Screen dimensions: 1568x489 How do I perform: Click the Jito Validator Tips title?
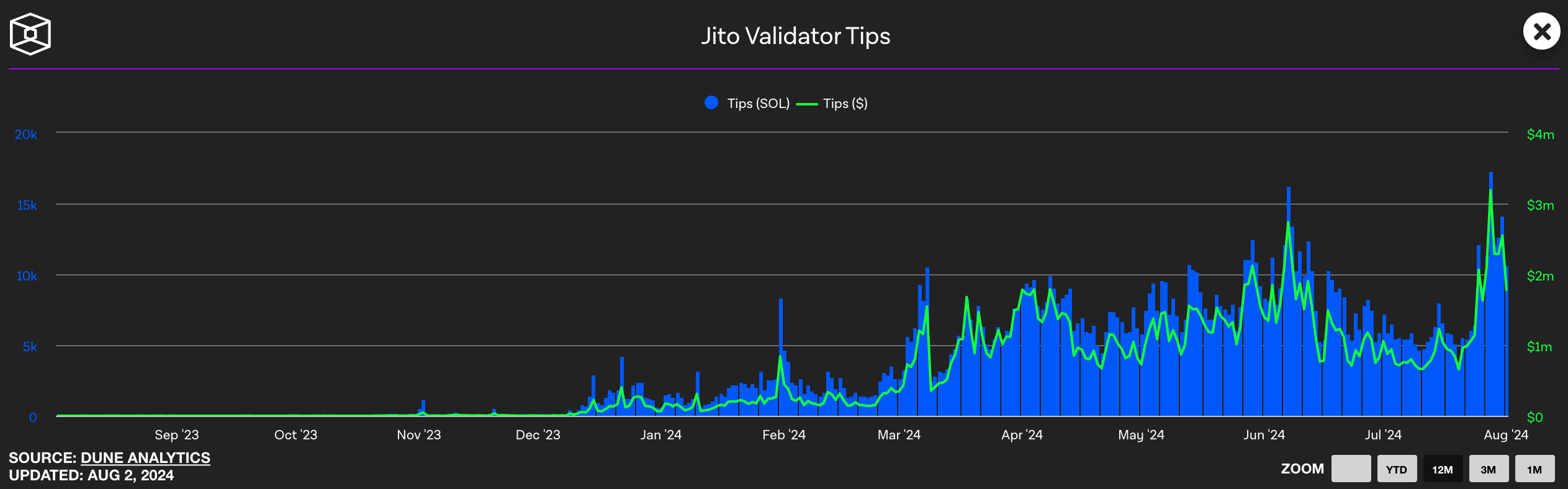795,36
